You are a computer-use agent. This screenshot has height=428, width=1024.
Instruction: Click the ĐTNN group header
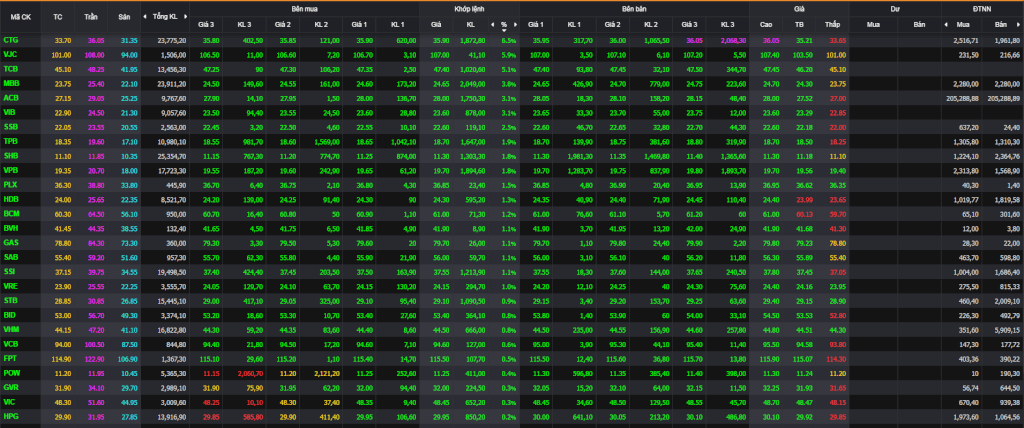click(983, 10)
